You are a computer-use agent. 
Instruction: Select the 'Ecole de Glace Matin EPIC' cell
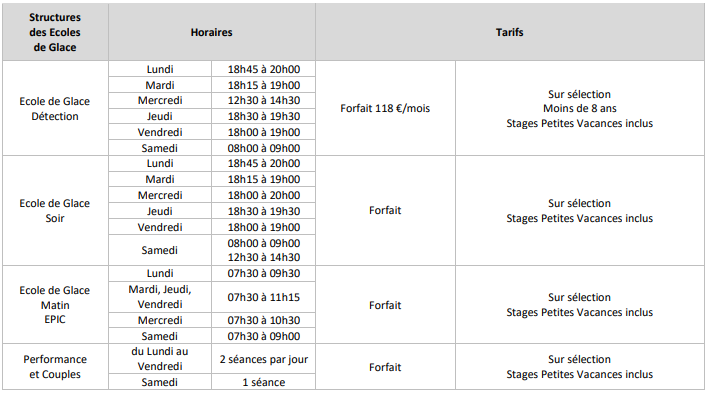(55, 305)
